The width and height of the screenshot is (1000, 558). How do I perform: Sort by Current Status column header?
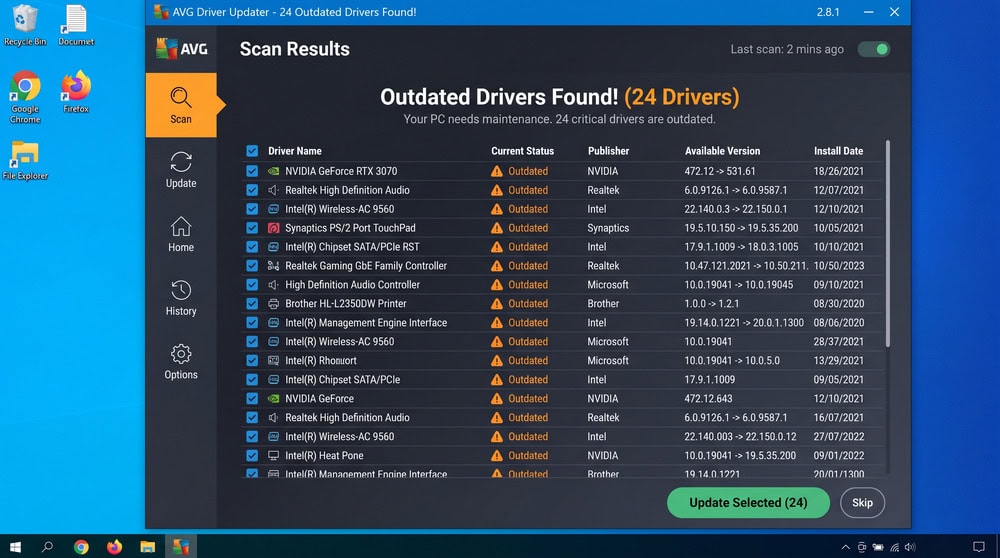pyautogui.click(x=522, y=151)
